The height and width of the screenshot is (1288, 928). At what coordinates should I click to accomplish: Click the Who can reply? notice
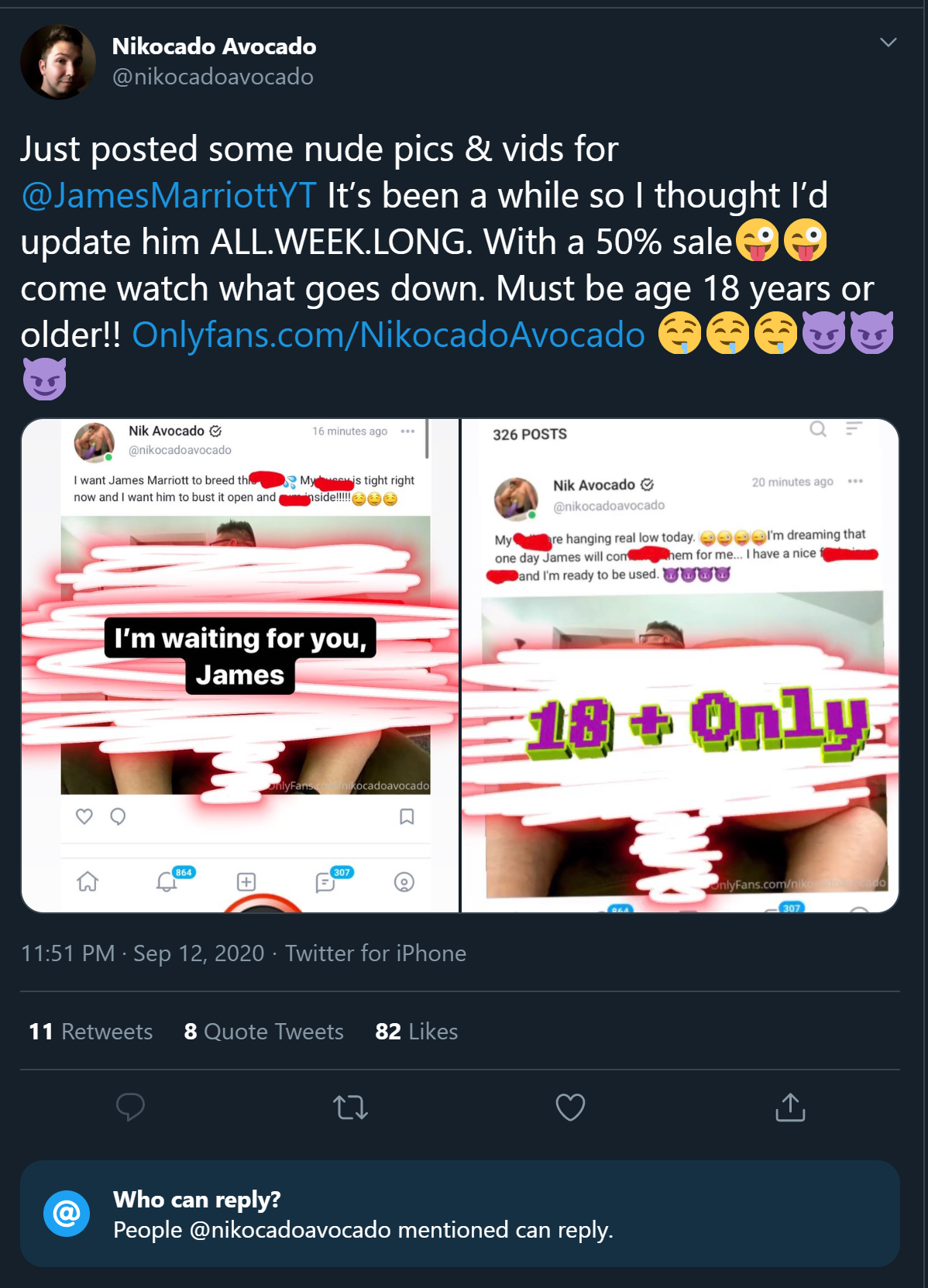tap(460, 1214)
